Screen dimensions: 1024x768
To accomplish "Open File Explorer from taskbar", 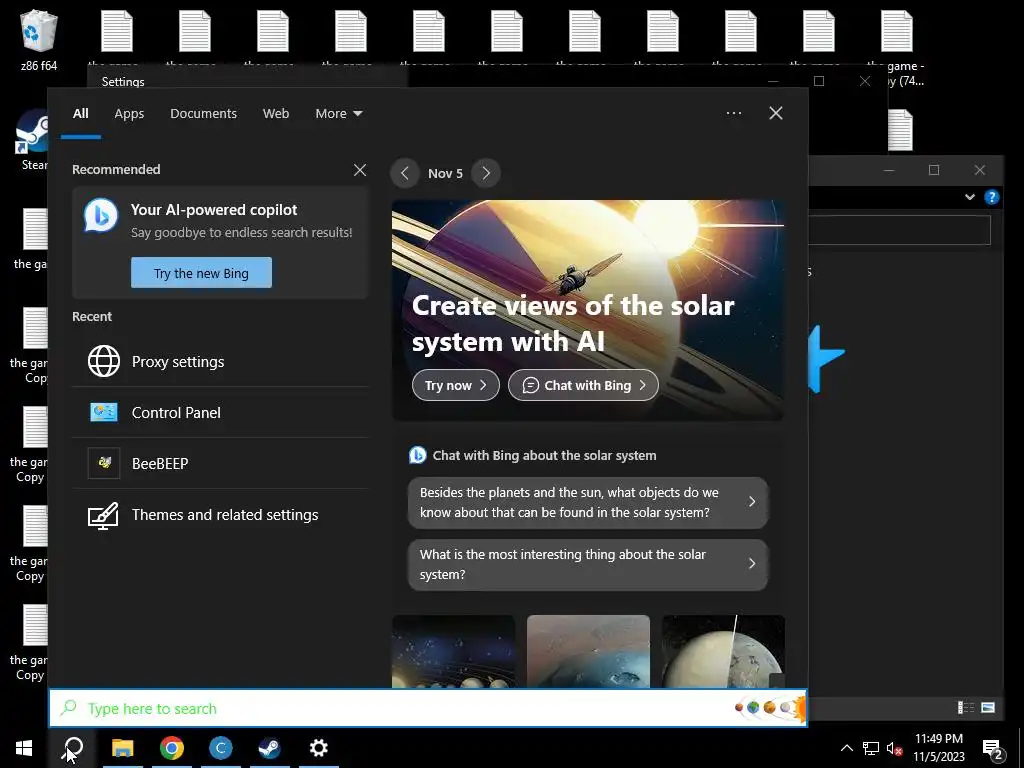I will [x=122, y=748].
